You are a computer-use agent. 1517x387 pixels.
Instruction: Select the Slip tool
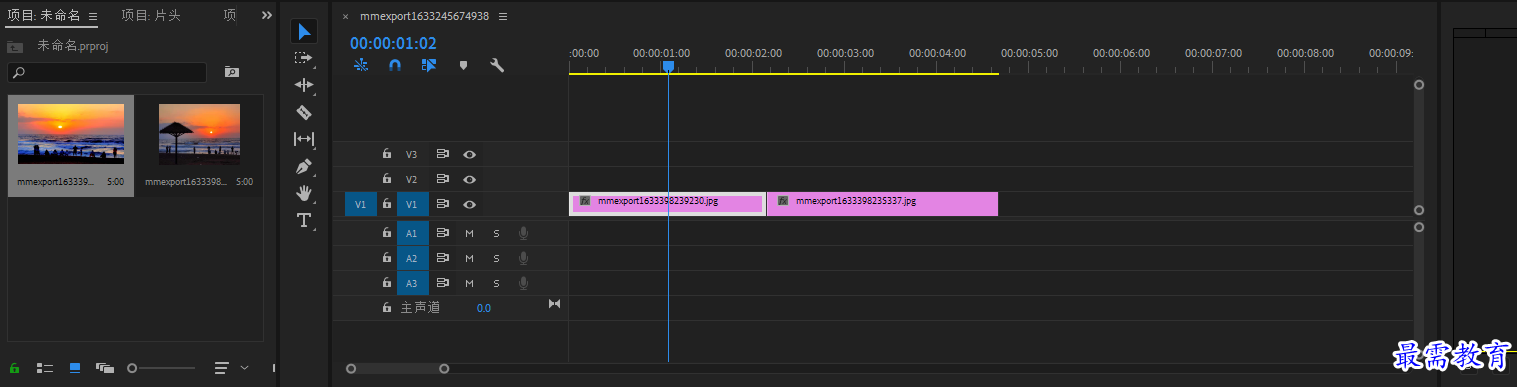[x=305, y=139]
